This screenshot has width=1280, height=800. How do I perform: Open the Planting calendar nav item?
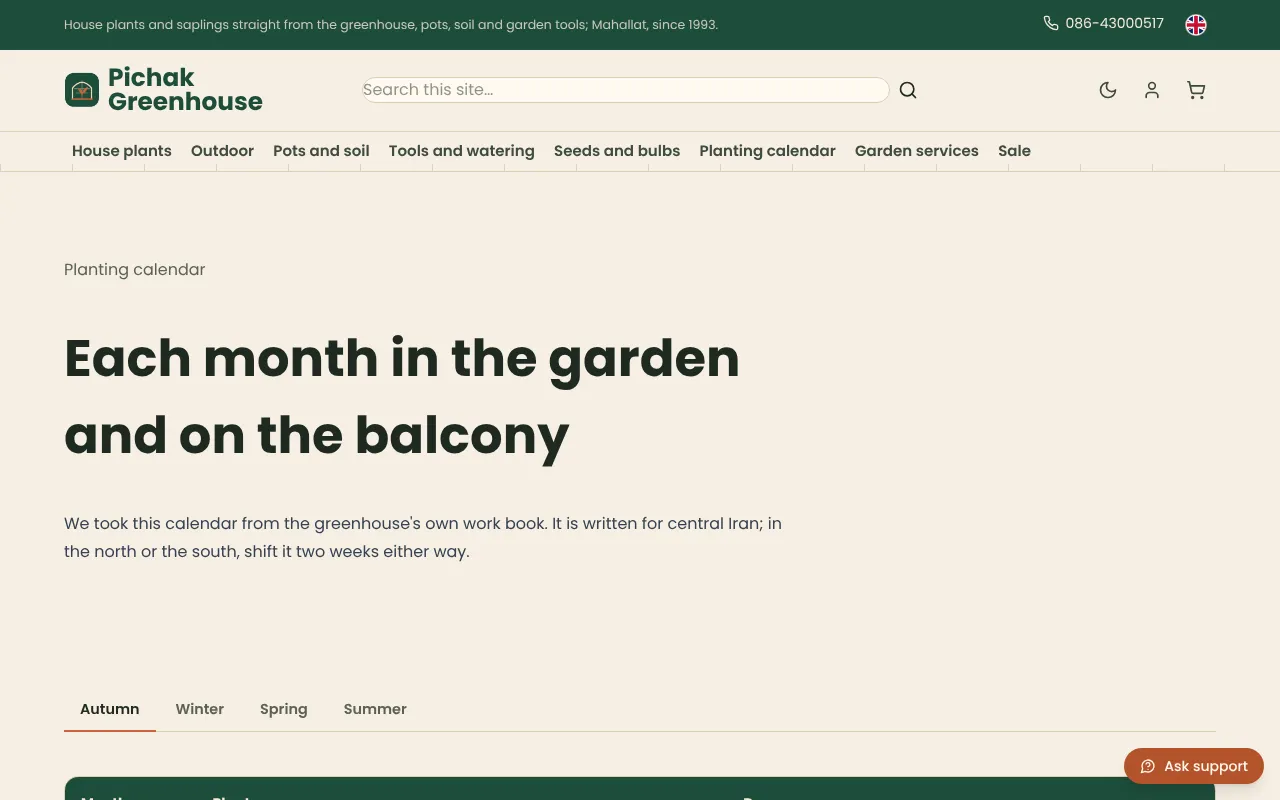(x=767, y=151)
